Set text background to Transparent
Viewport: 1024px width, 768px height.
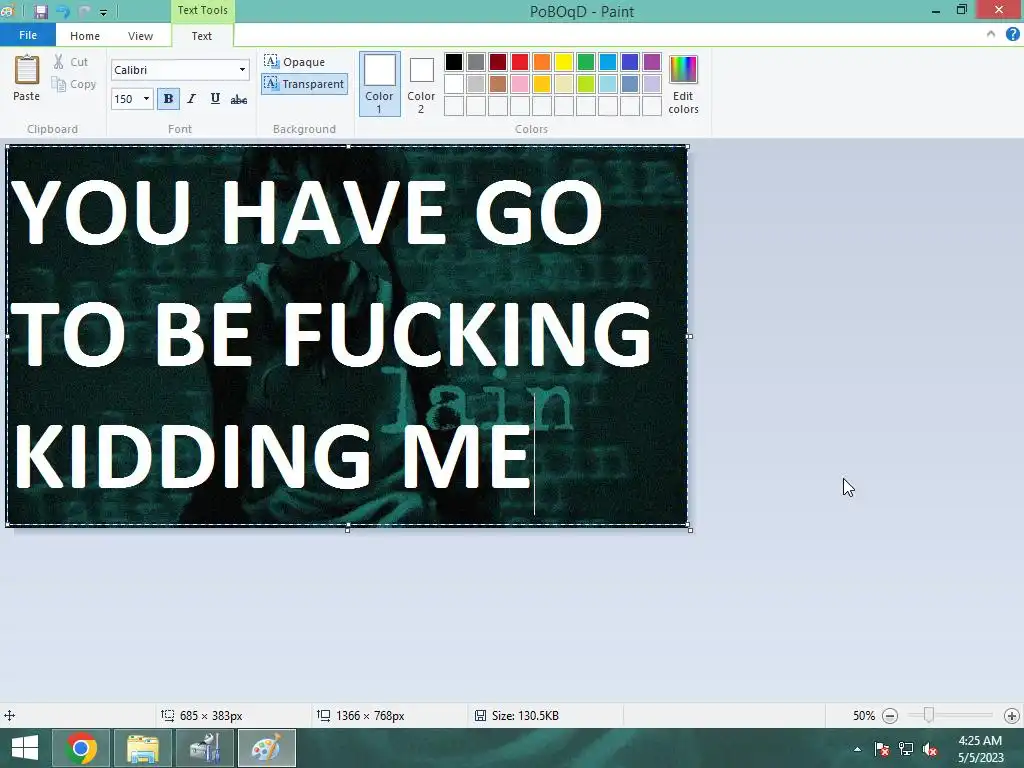pyautogui.click(x=304, y=84)
